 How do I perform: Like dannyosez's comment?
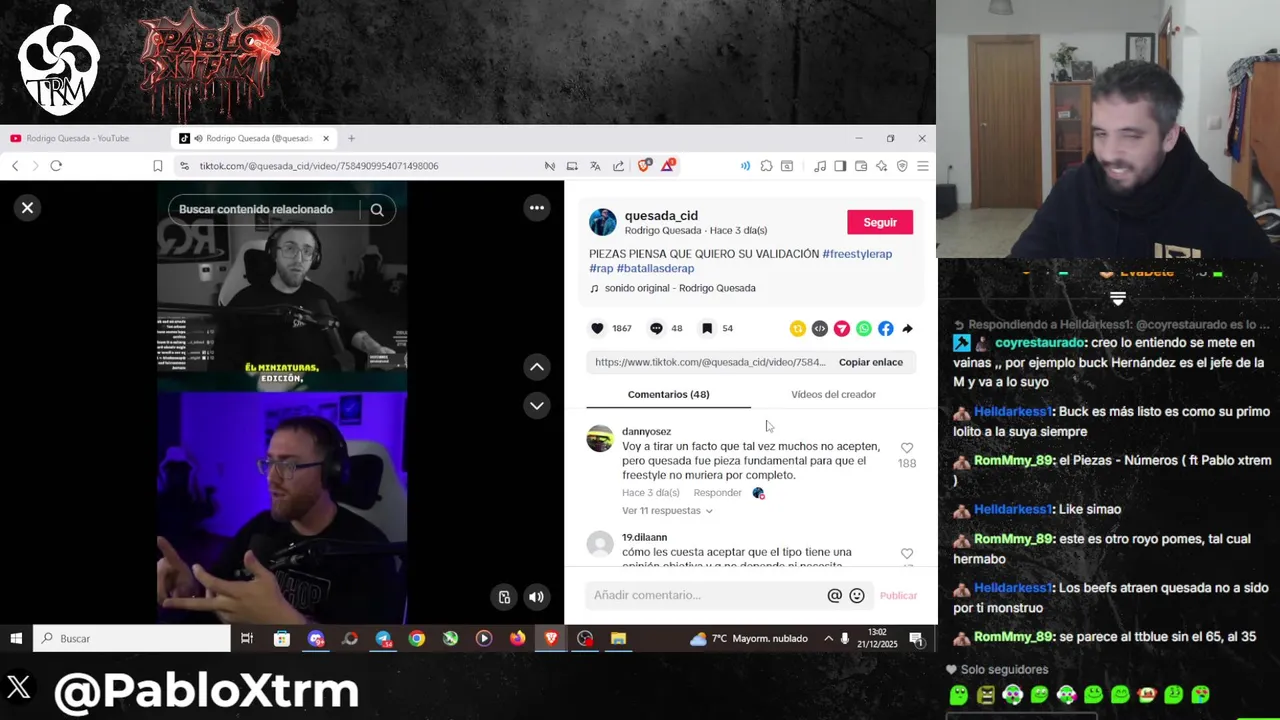tap(907, 448)
